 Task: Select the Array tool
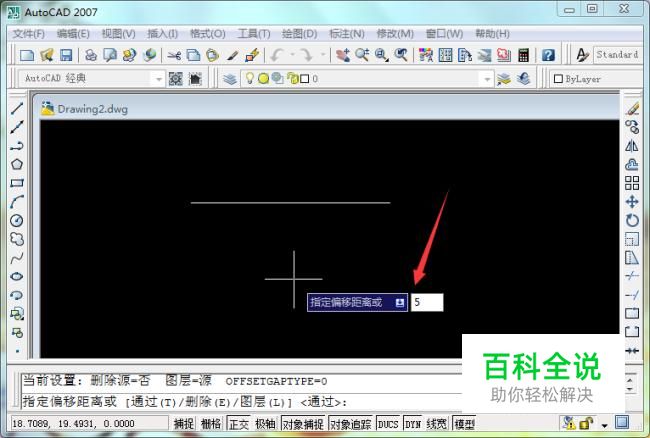coord(632,183)
